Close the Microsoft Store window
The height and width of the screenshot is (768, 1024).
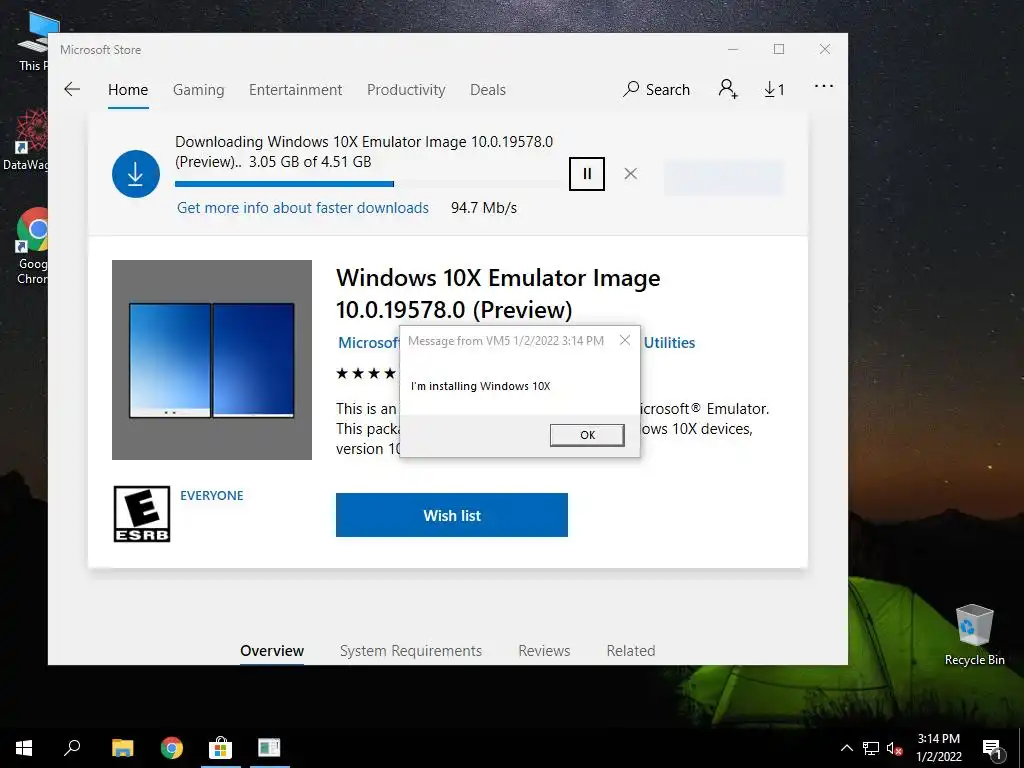pyautogui.click(x=825, y=50)
